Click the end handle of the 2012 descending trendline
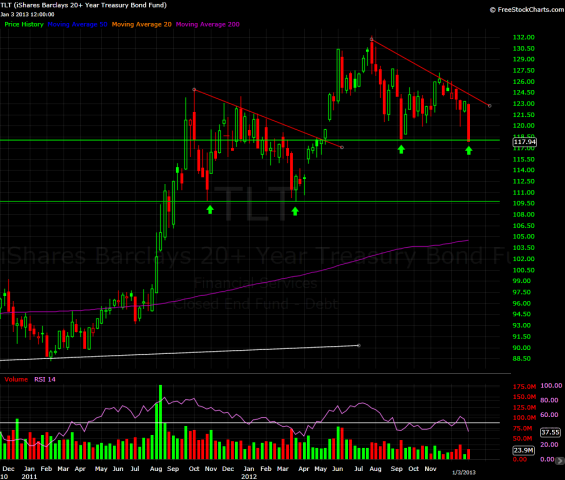The image size is (565, 480). 489,106
